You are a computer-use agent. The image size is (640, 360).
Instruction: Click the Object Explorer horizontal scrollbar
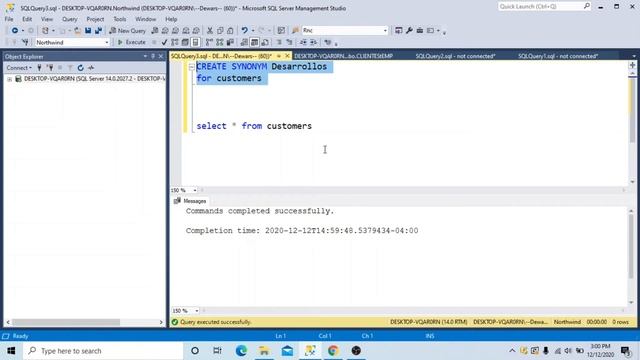coord(66,322)
